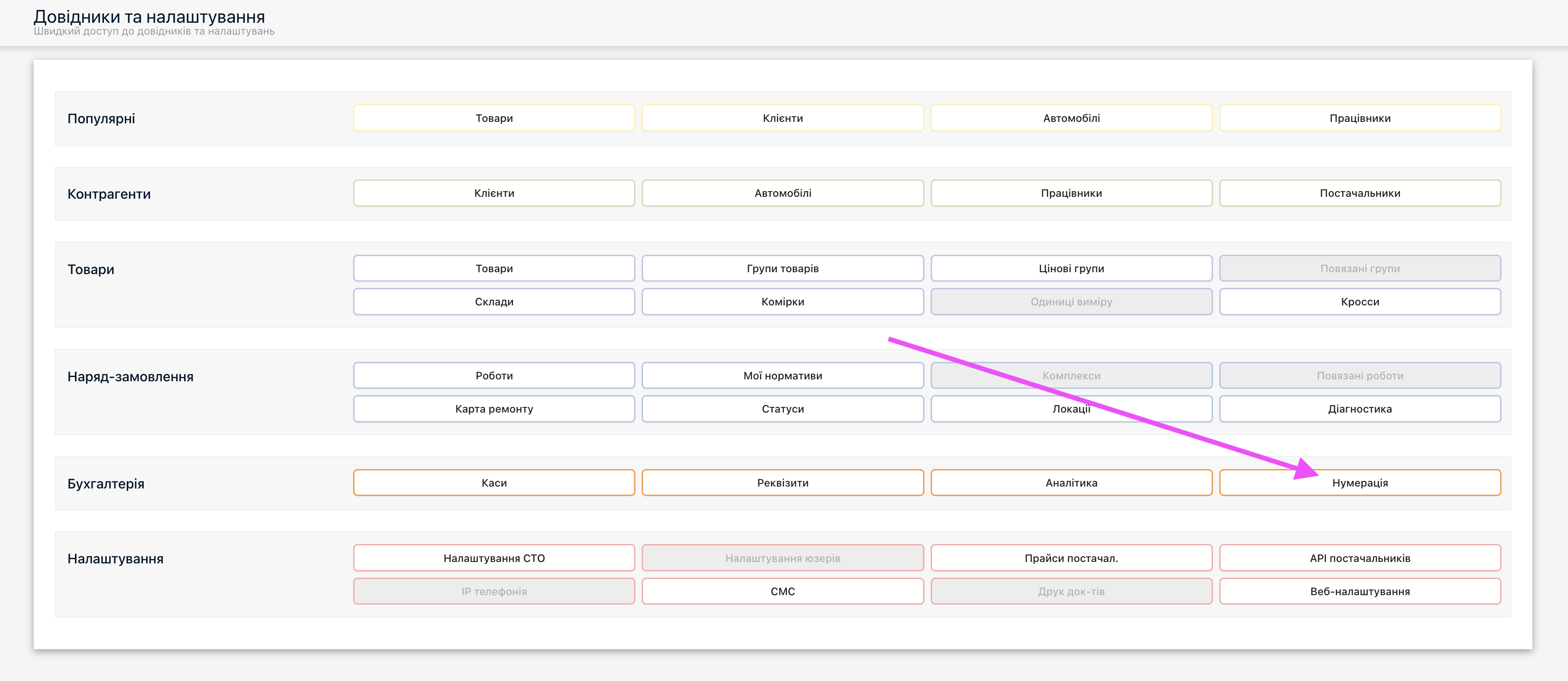Open Роботи under Наряд-замовлення
Image resolution: width=1568 pixels, height=681 pixels.
pos(494,376)
